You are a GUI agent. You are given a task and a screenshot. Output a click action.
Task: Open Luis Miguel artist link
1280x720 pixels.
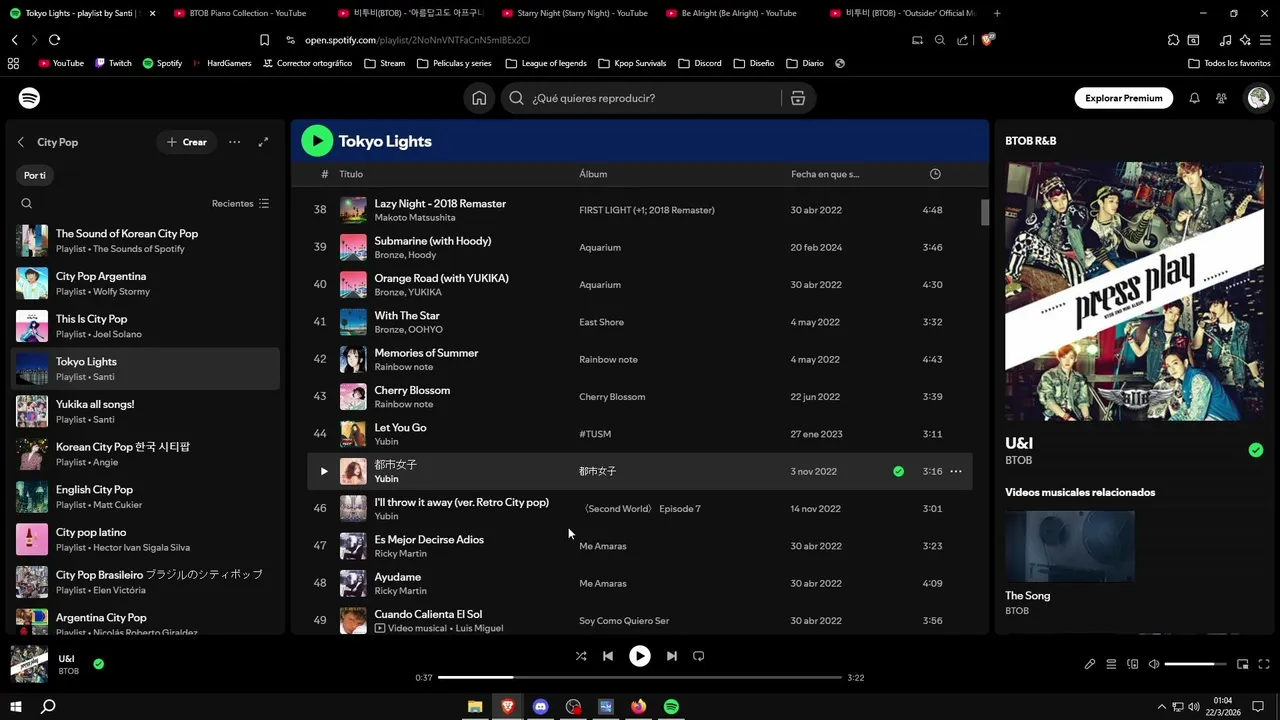(x=479, y=628)
